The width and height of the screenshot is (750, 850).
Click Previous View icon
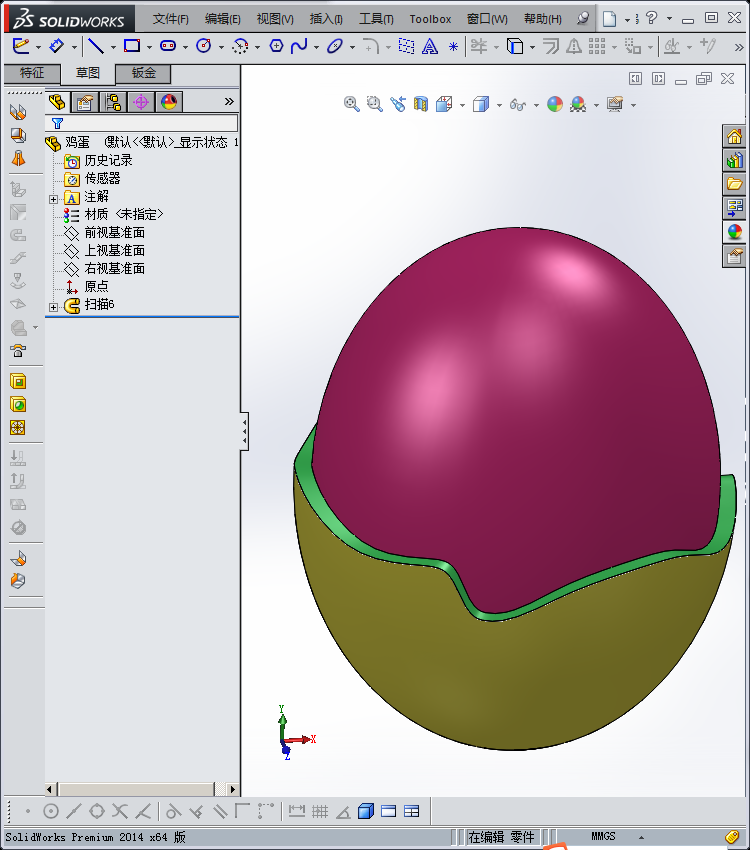click(398, 104)
